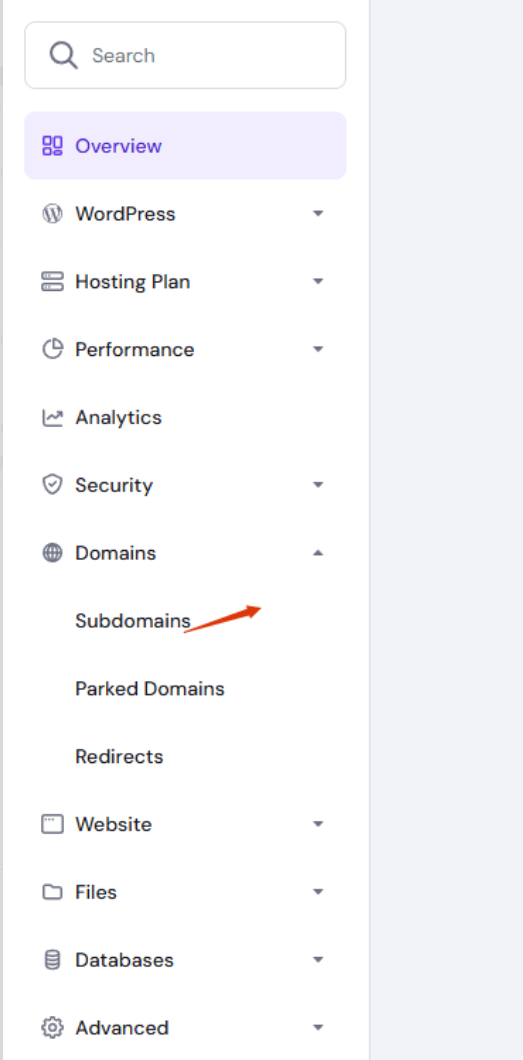The height and width of the screenshot is (1060, 523).
Task: Click the Advanced gear icon
Action: click(52, 1028)
